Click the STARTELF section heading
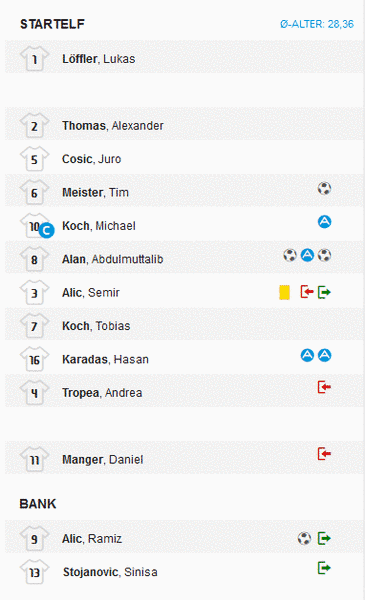The height and width of the screenshot is (600, 365). coord(52,24)
